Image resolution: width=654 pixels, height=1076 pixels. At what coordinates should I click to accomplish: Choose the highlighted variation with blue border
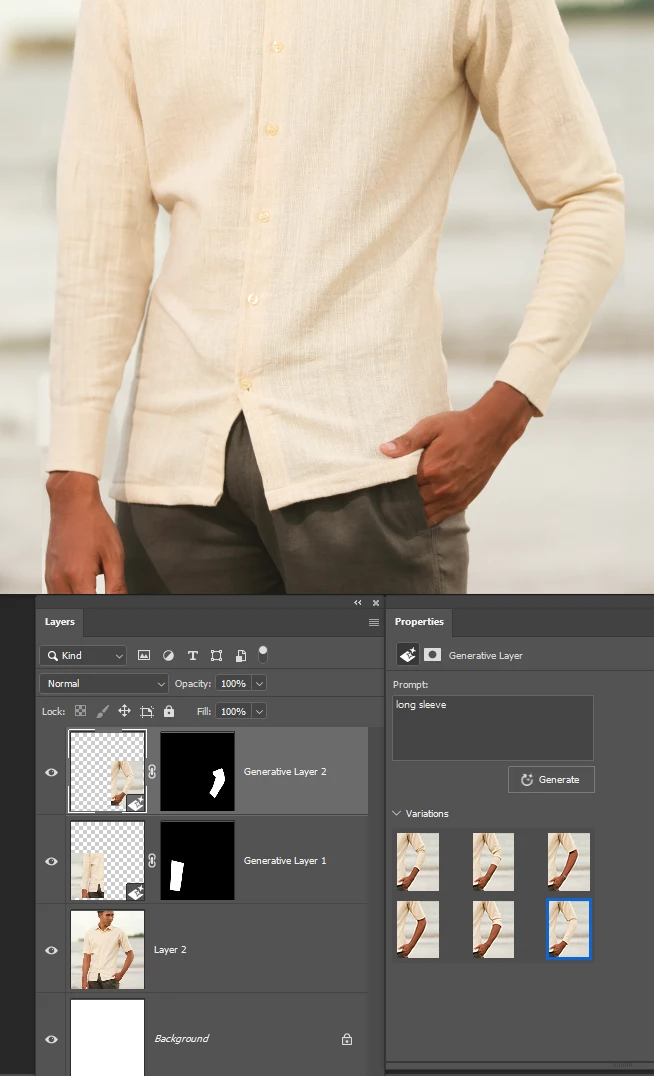click(x=569, y=929)
